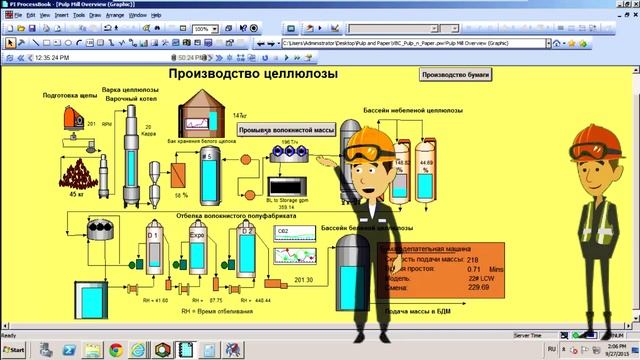Open the File menu
Screen dimensions: 640x360
[18, 15]
